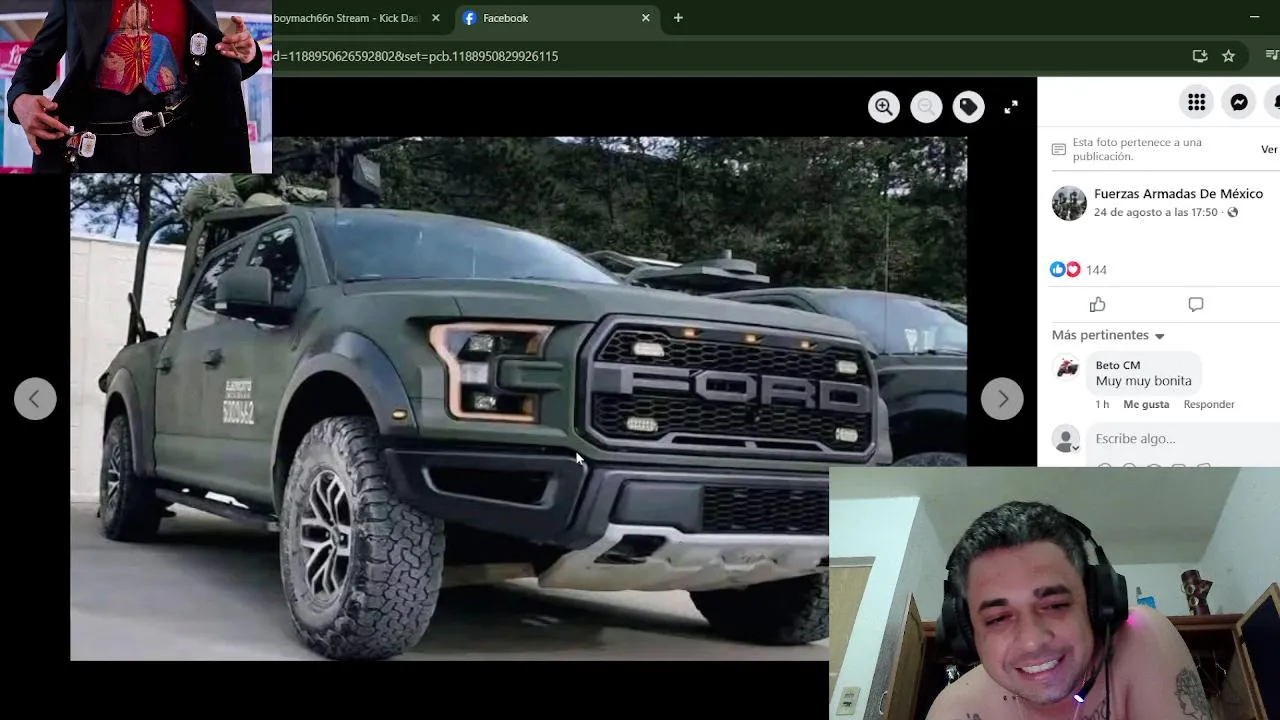Open the Más pertinentes comment sort dropdown
This screenshot has height=720, width=1280.
pyautogui.click(x=1108, y=335)
